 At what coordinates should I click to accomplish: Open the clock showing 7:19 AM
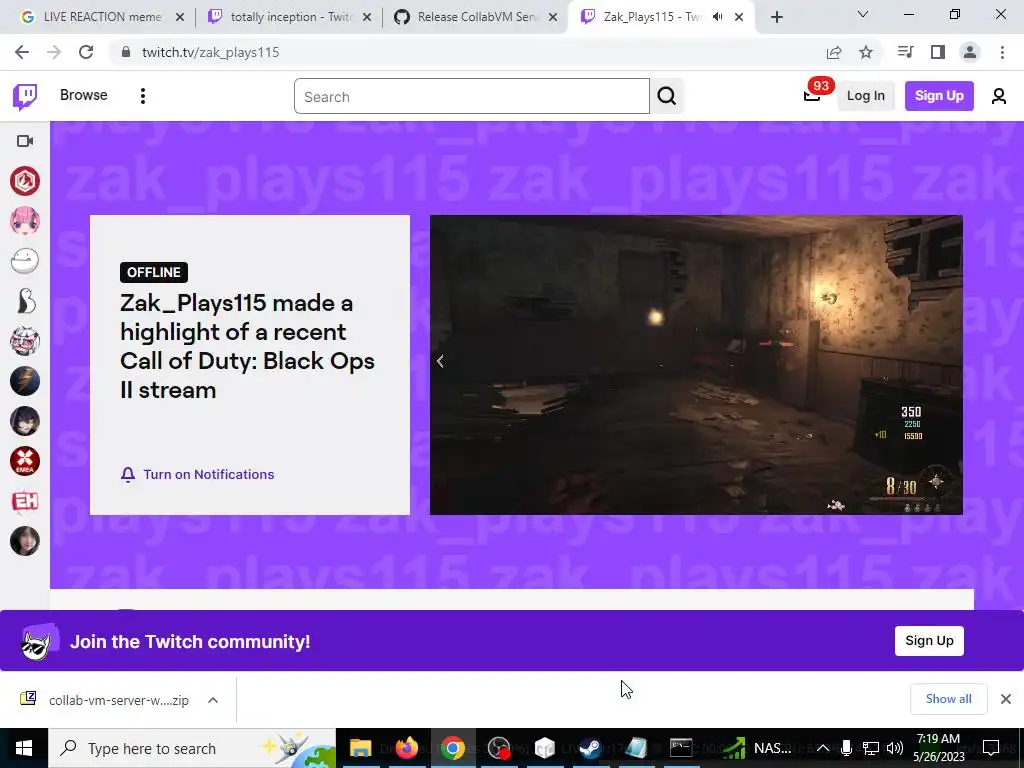938,748
